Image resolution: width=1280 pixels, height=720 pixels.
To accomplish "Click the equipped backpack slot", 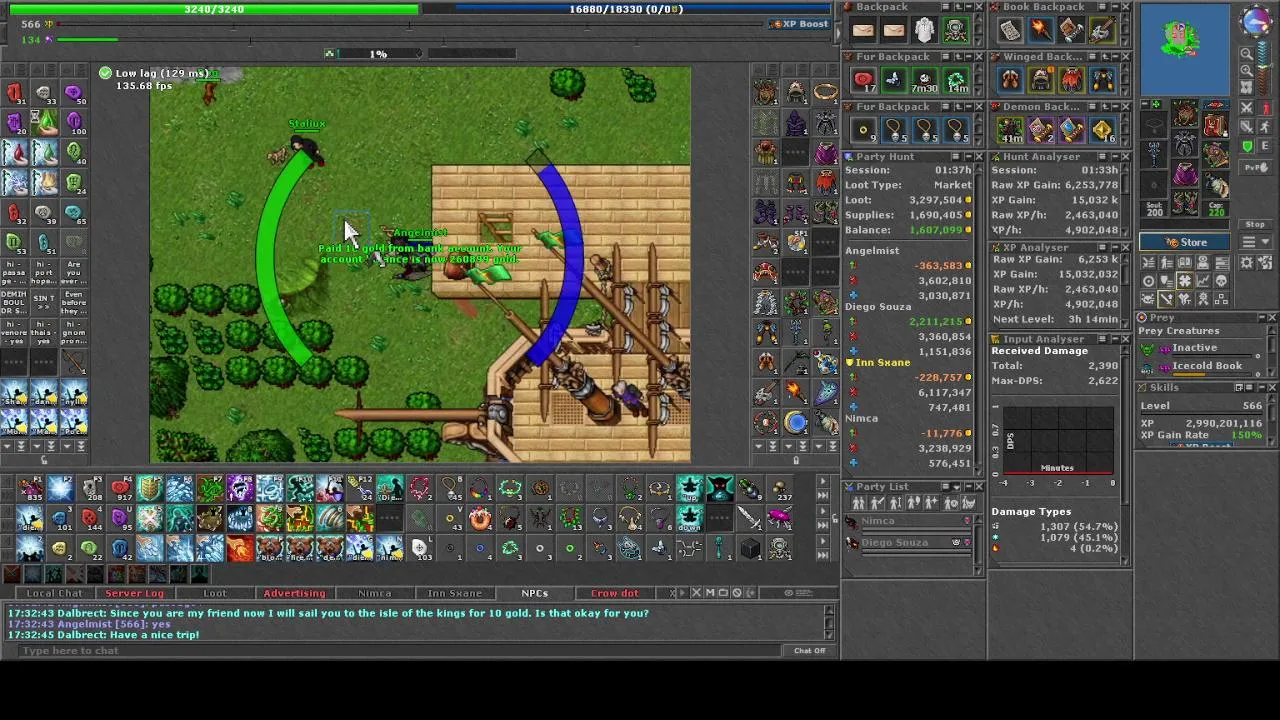I will coord(1216,124).
